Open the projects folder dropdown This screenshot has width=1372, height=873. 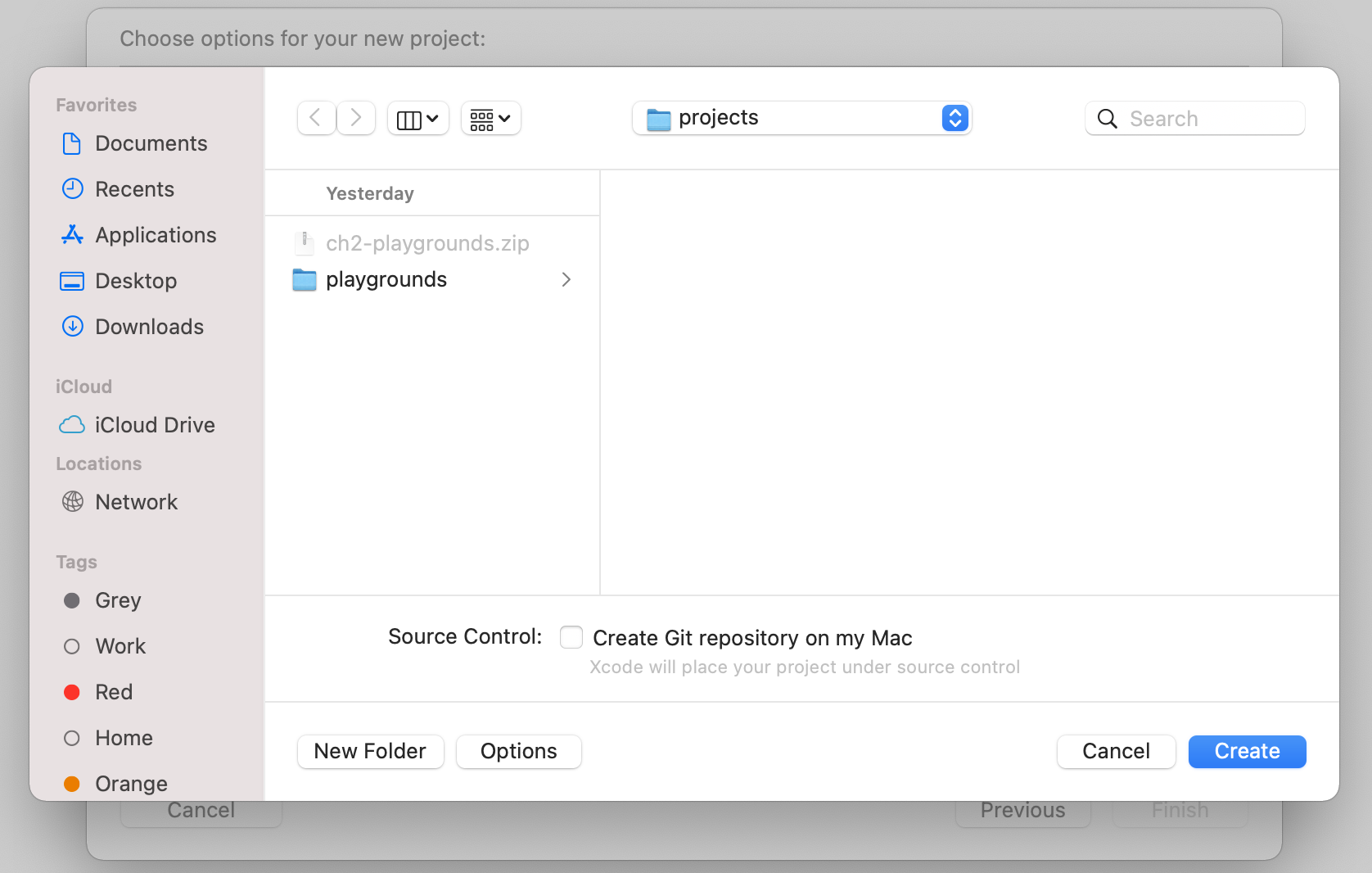(801, 118)
